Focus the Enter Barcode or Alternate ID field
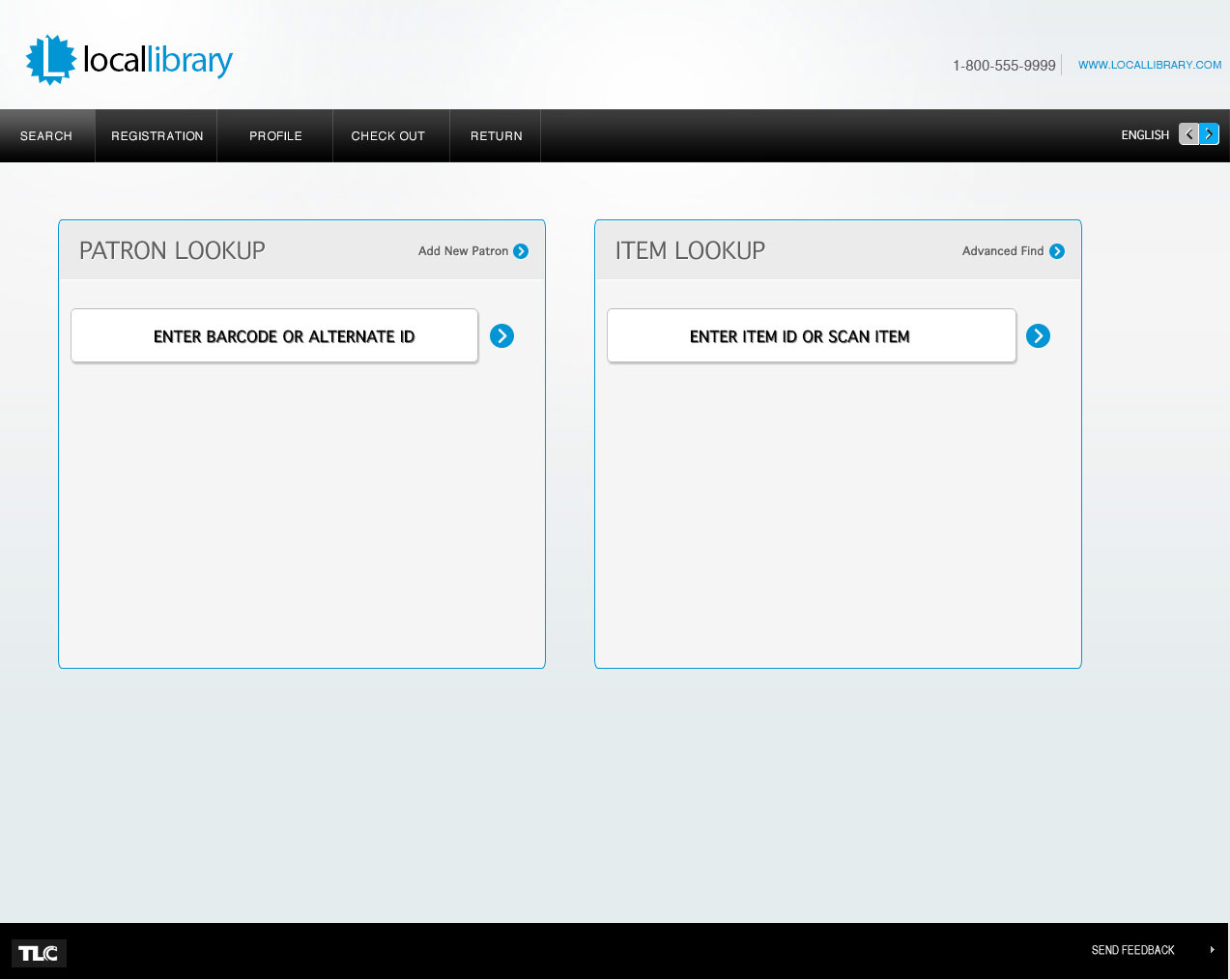This screenshot has height=980, width=1230. (x=274, y=336)
